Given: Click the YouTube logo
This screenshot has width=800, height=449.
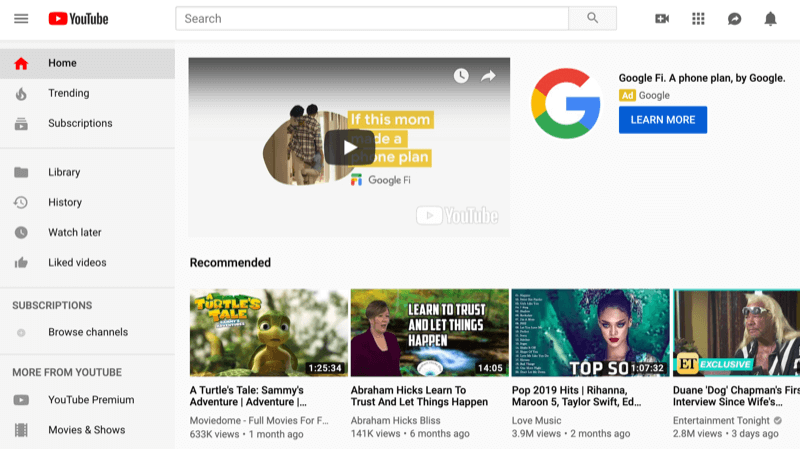Looking at the screenshot, I should point(79,19).
